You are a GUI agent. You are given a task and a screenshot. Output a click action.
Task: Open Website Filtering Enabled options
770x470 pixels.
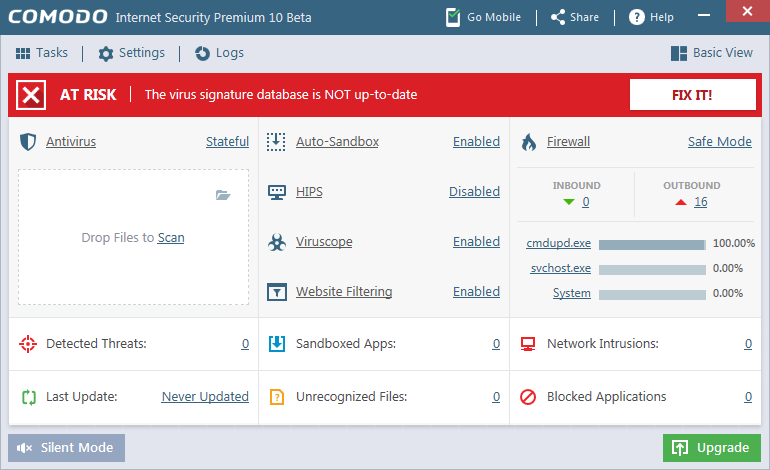(476, 292)
